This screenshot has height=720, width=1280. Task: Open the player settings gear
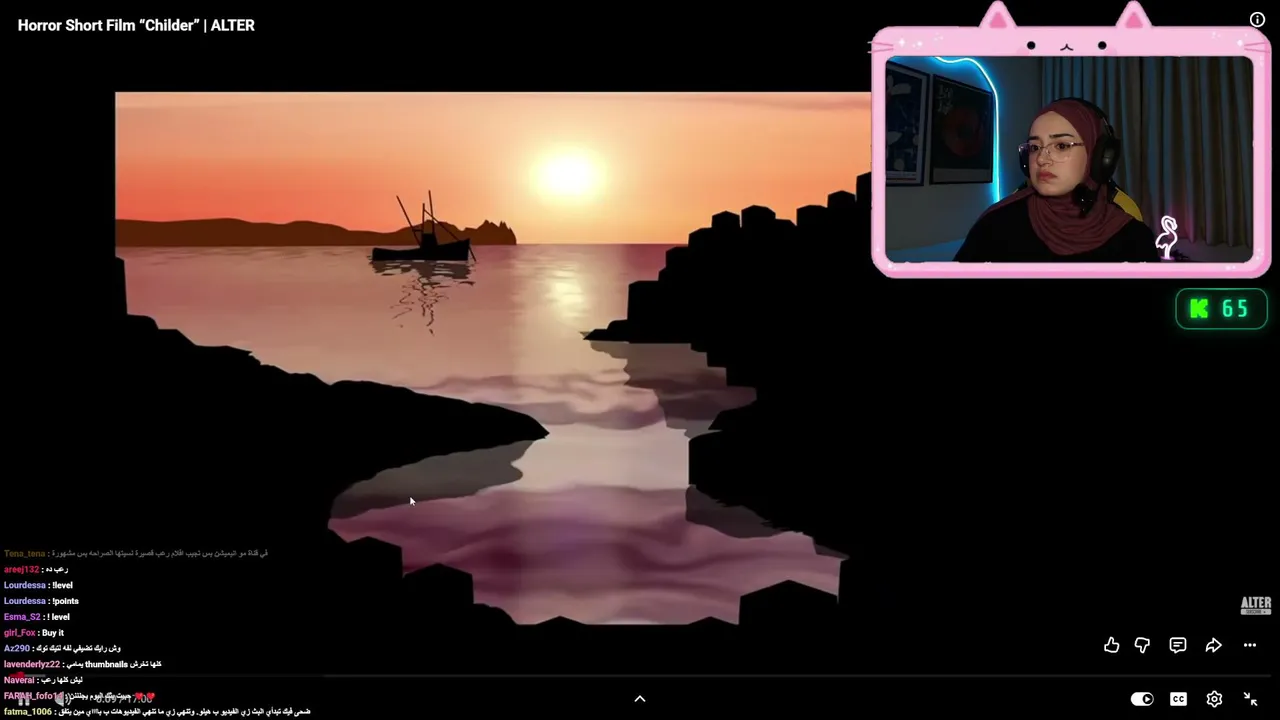1214,699
